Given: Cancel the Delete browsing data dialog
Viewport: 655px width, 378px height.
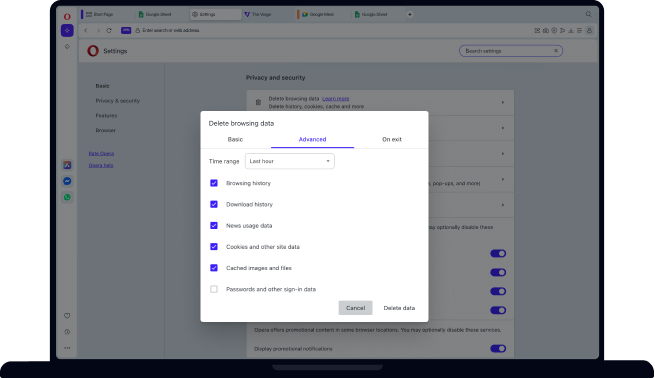Looking at the screenshot, I should pos(355,308).
